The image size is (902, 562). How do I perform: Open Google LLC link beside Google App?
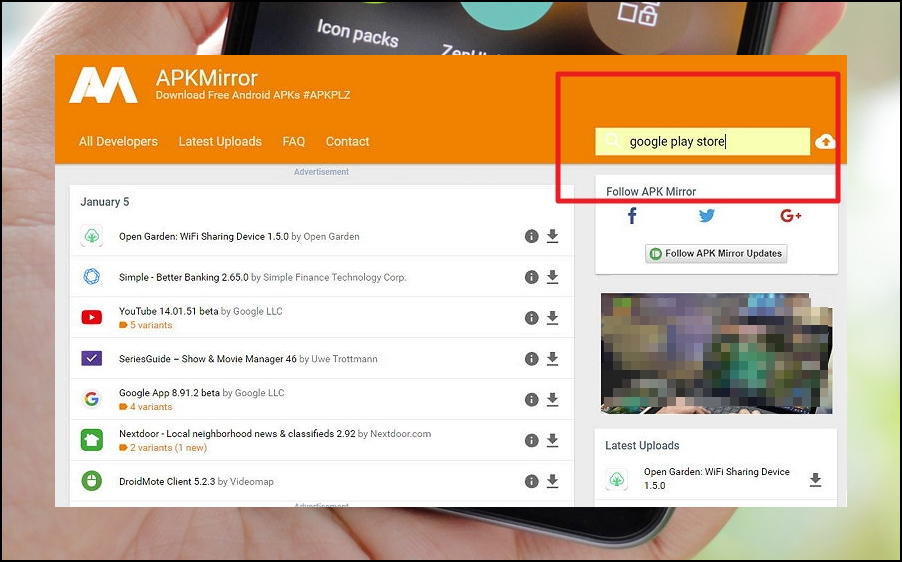click(259, 393)
